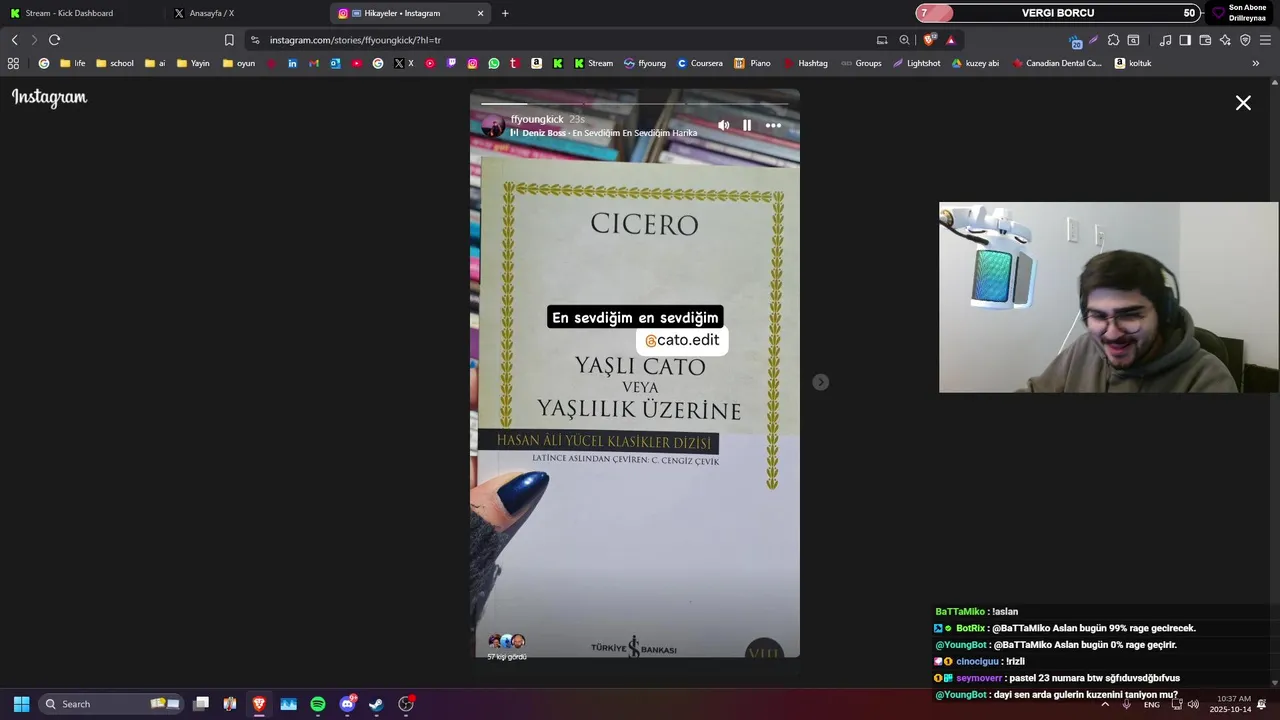Viewport: 1280px width, 720px height.
Task: Open Brave Rewards triangle icon
Action: pos(950,40)
